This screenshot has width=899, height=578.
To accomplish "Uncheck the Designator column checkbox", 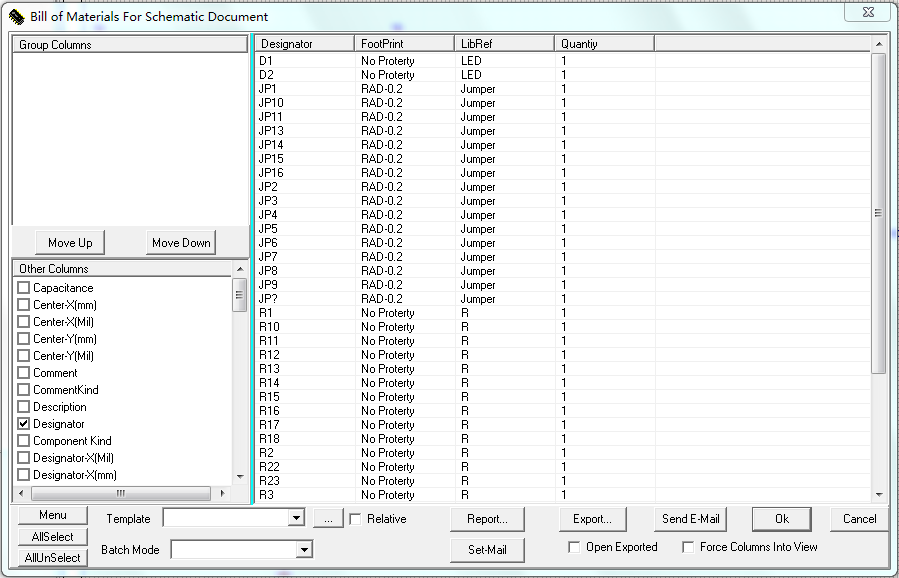I will (x=24, y=424).
